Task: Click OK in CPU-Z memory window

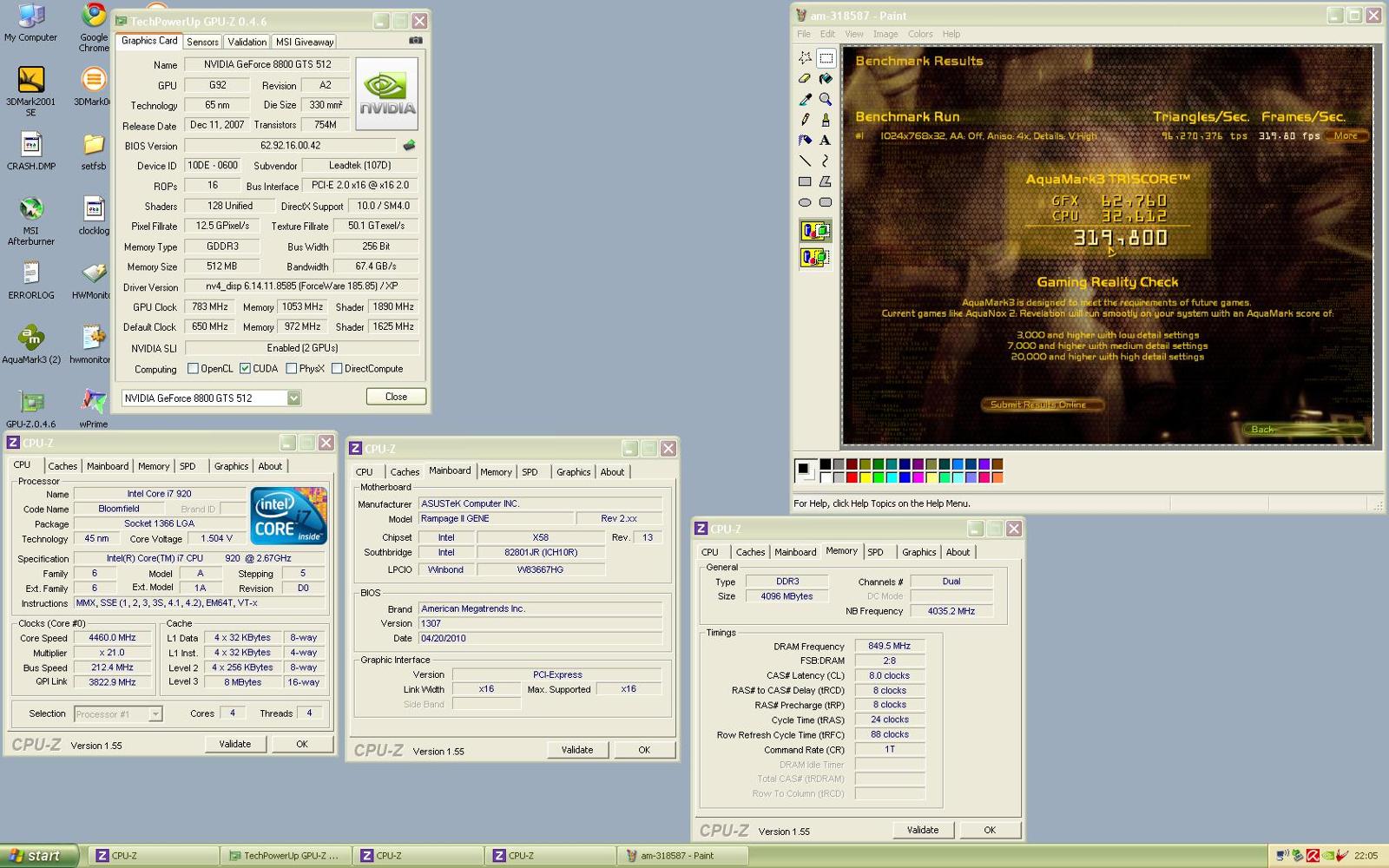Action: (x=990, y=830)
